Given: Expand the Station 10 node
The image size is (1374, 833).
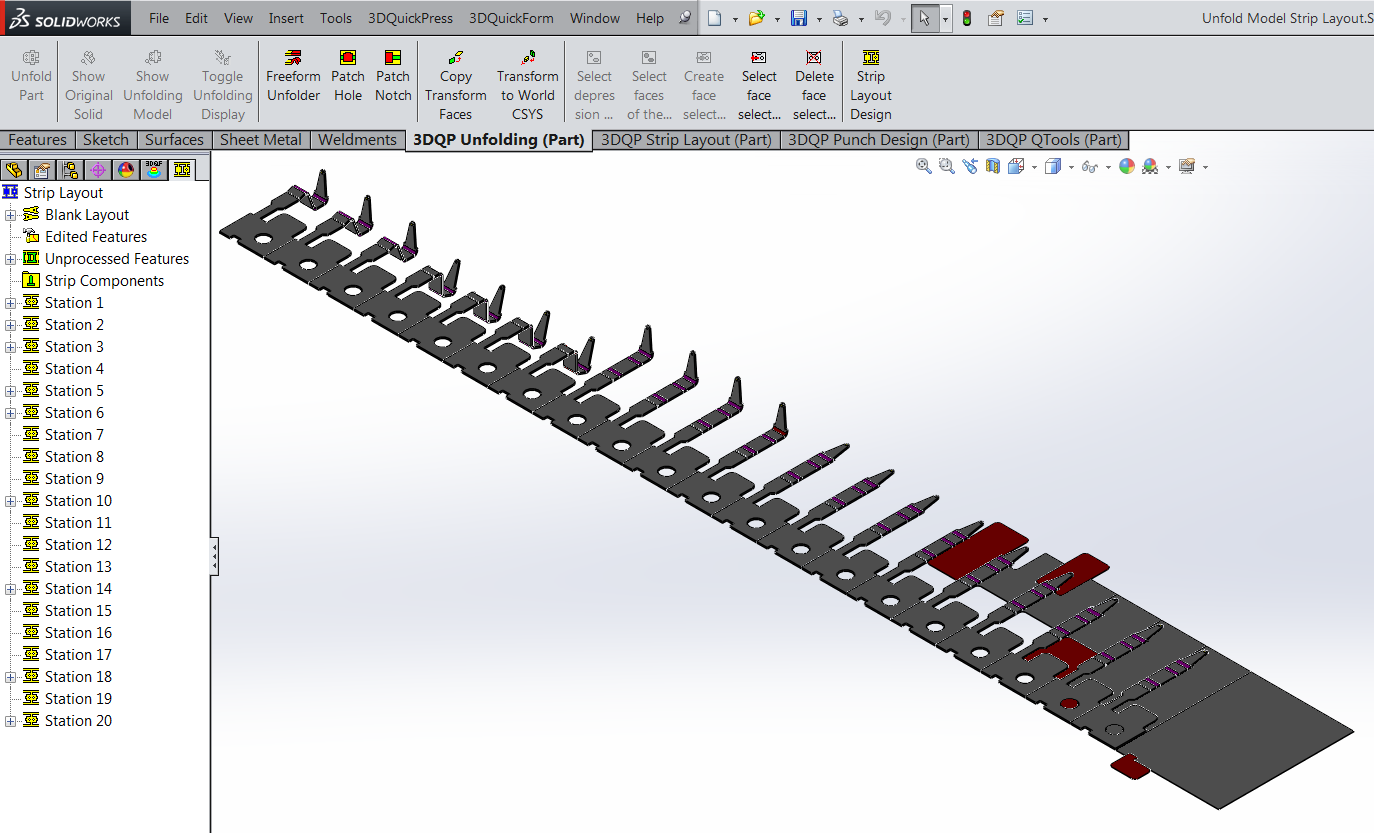Looking at the screenshot, I should coord(11,501).
